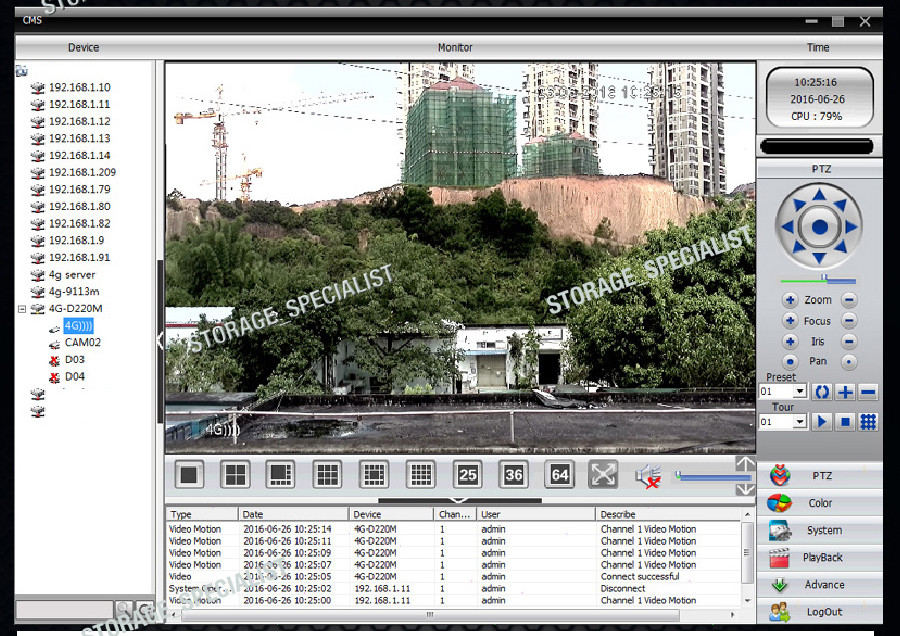Viewport: 900px width, 636px height.
Task: Move PTZ camera left
Action: (788, 227)
